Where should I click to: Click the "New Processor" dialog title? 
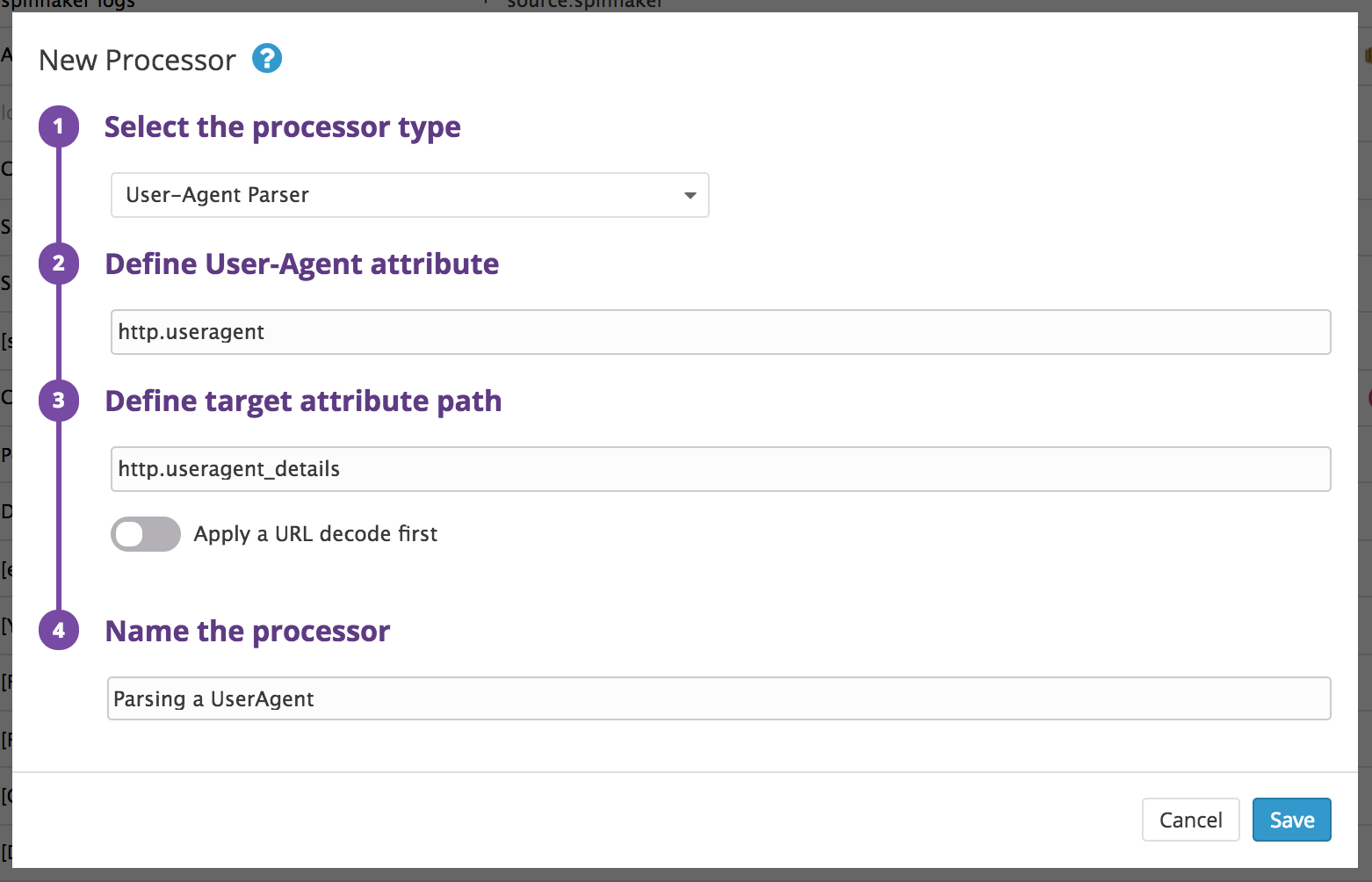[137, 61]
